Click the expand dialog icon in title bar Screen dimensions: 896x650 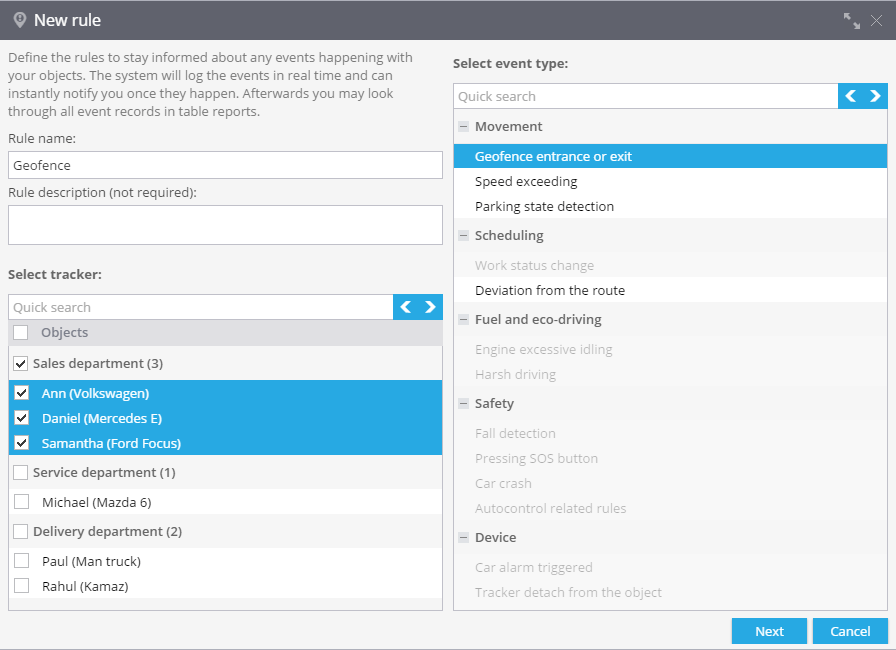pos(851,21)
